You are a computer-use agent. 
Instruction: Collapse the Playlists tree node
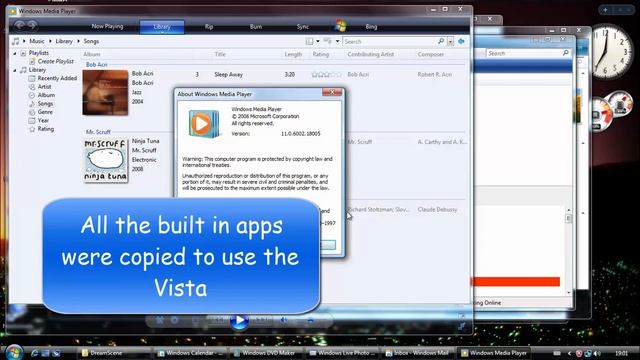coord(15,53)
